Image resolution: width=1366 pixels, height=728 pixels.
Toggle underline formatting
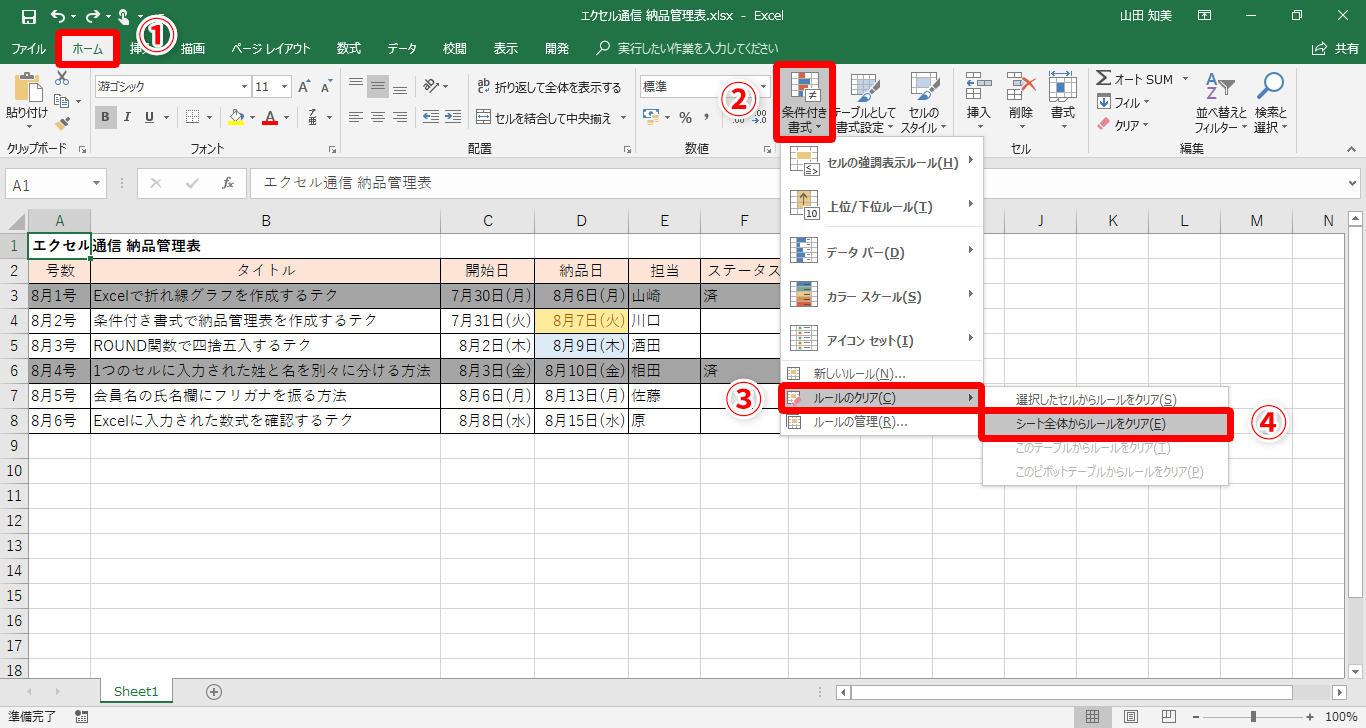tap(150, 117)
